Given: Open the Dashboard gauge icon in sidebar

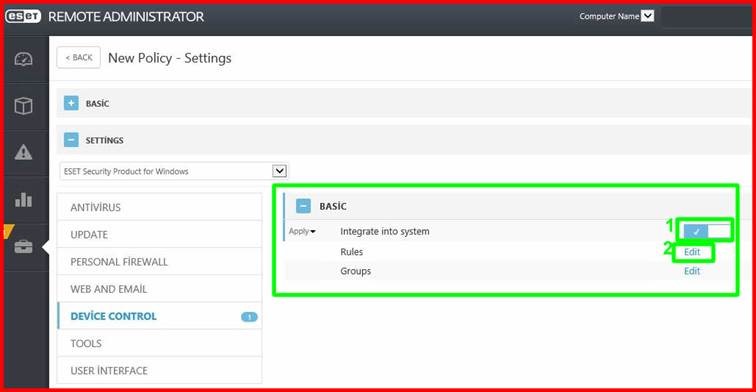Looking at the screenshot, I should pyautogui.click(x=23, y=59).
